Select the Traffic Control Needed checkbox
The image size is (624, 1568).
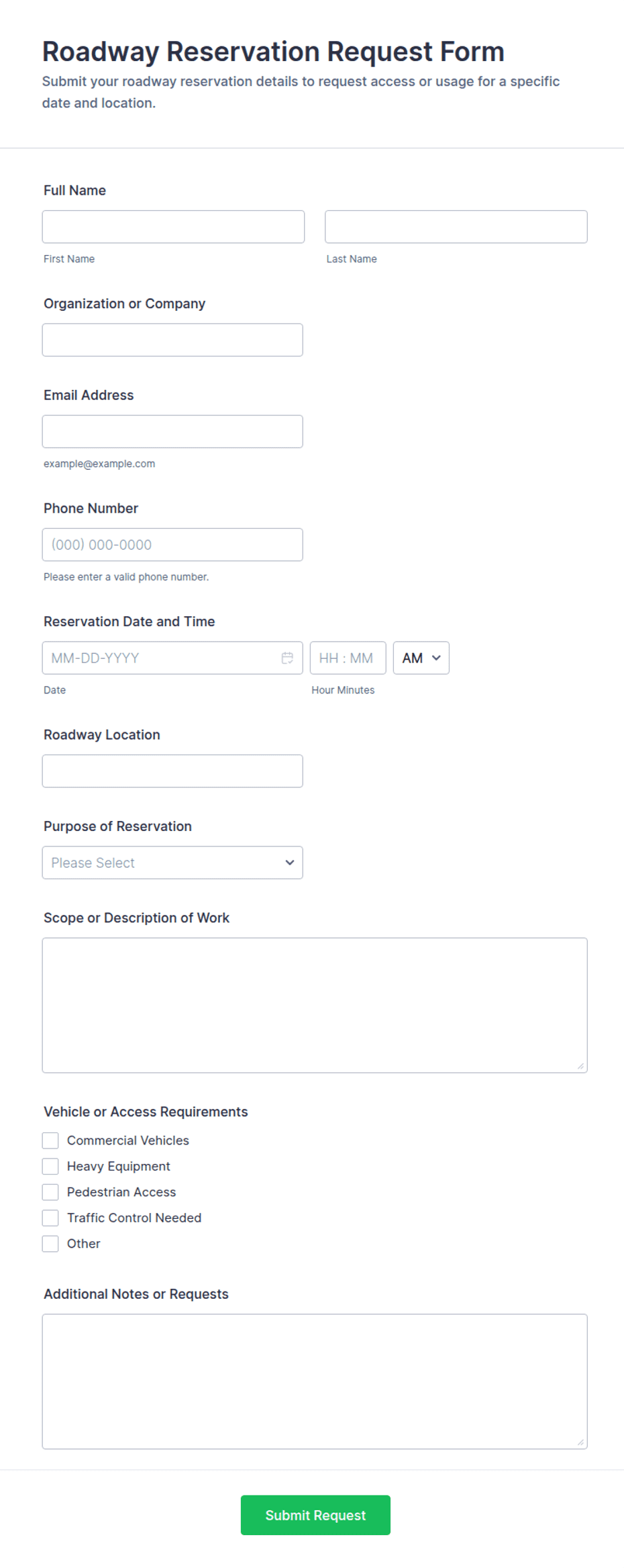click(x=50, y=1218)
